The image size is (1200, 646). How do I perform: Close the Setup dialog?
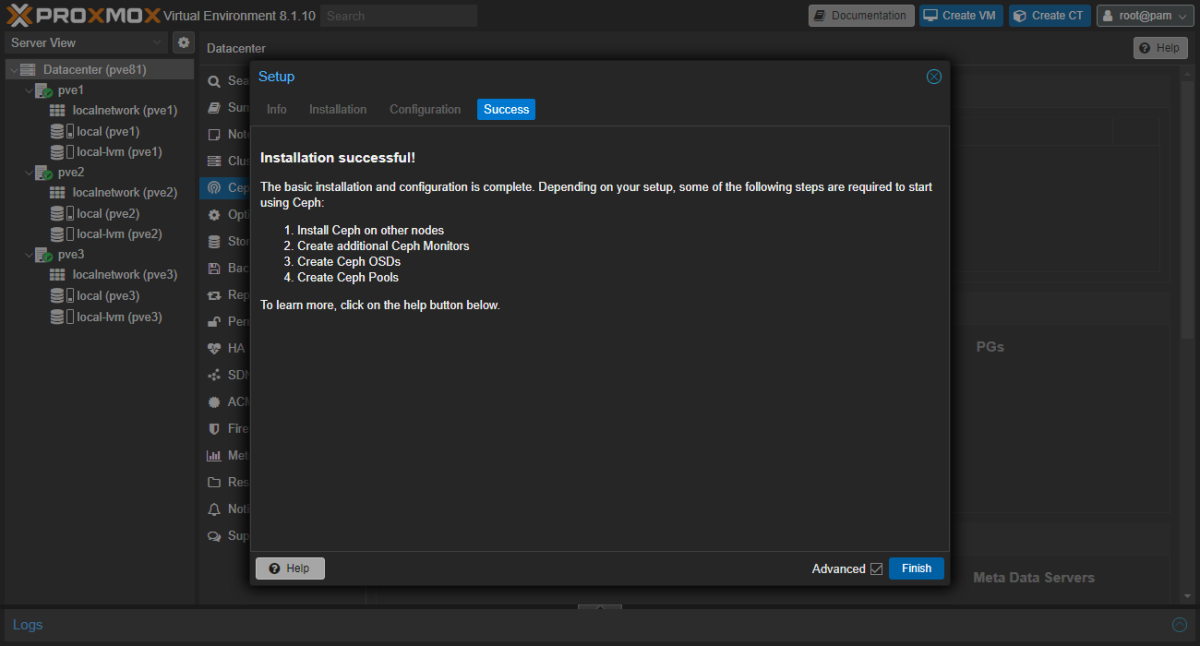[x=934, y=77]
